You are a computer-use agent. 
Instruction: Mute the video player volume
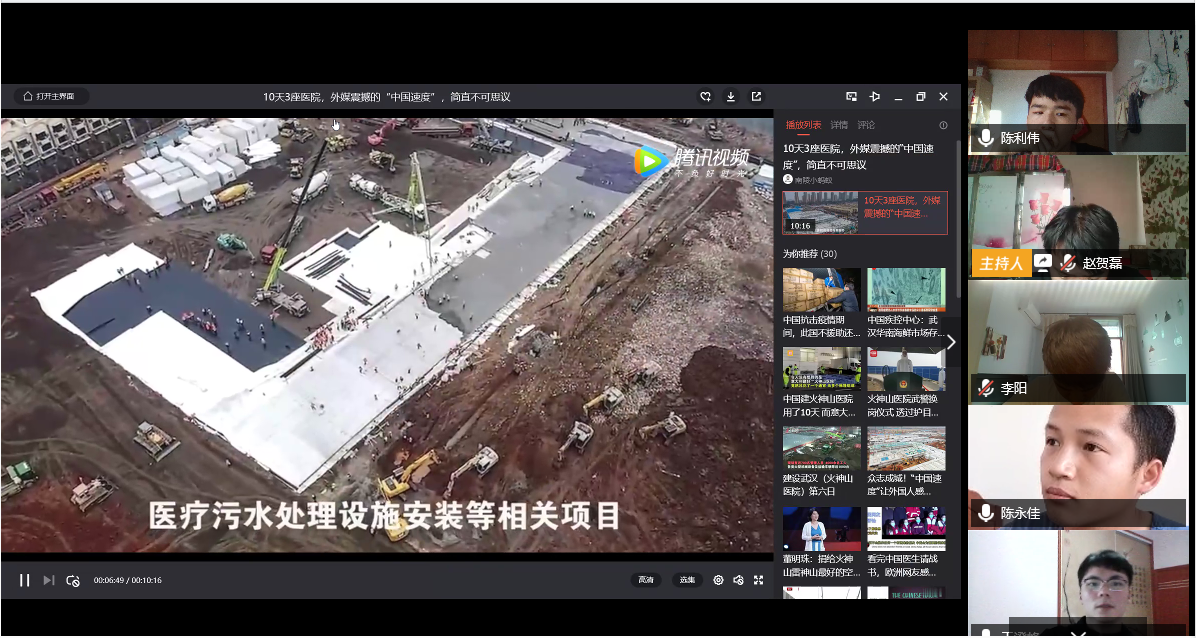pyautogui.click(x=738, y=580)
